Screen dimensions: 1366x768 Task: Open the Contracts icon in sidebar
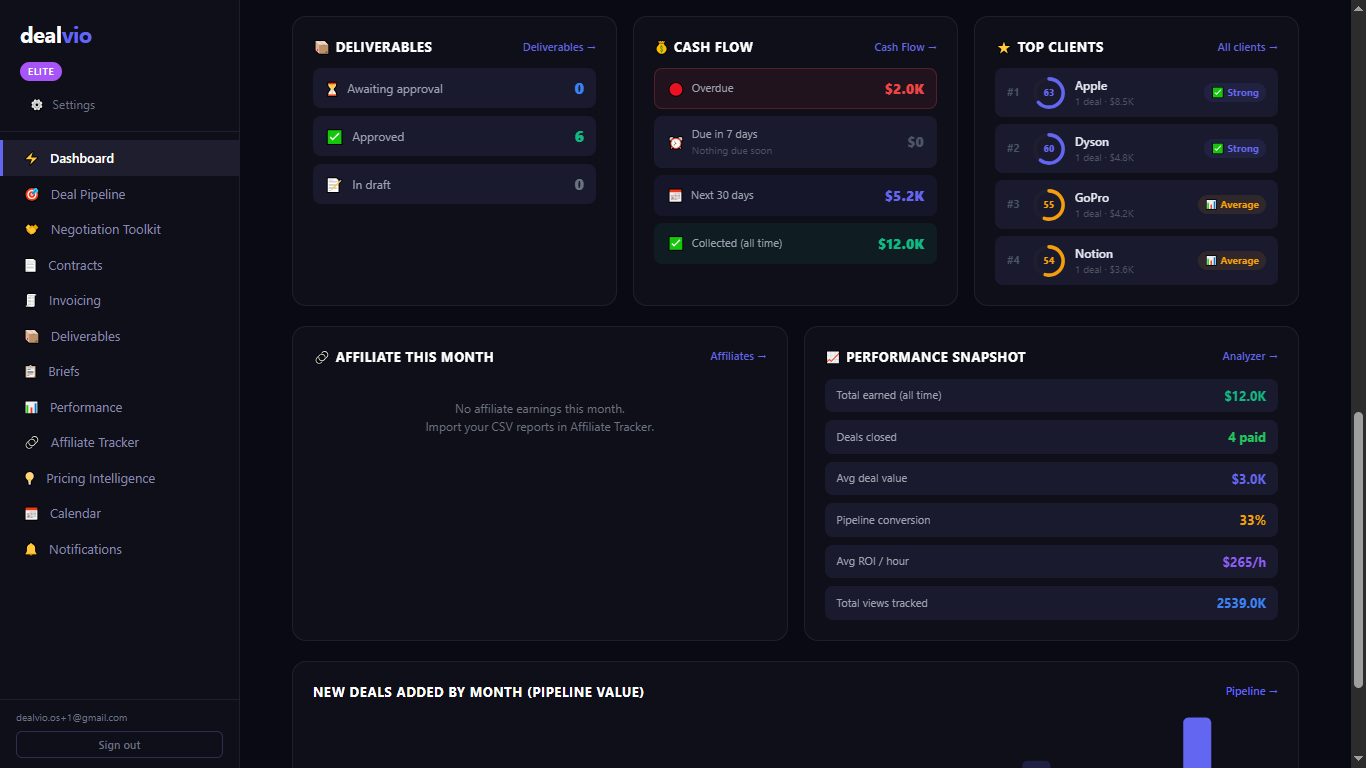coord(29,265)
